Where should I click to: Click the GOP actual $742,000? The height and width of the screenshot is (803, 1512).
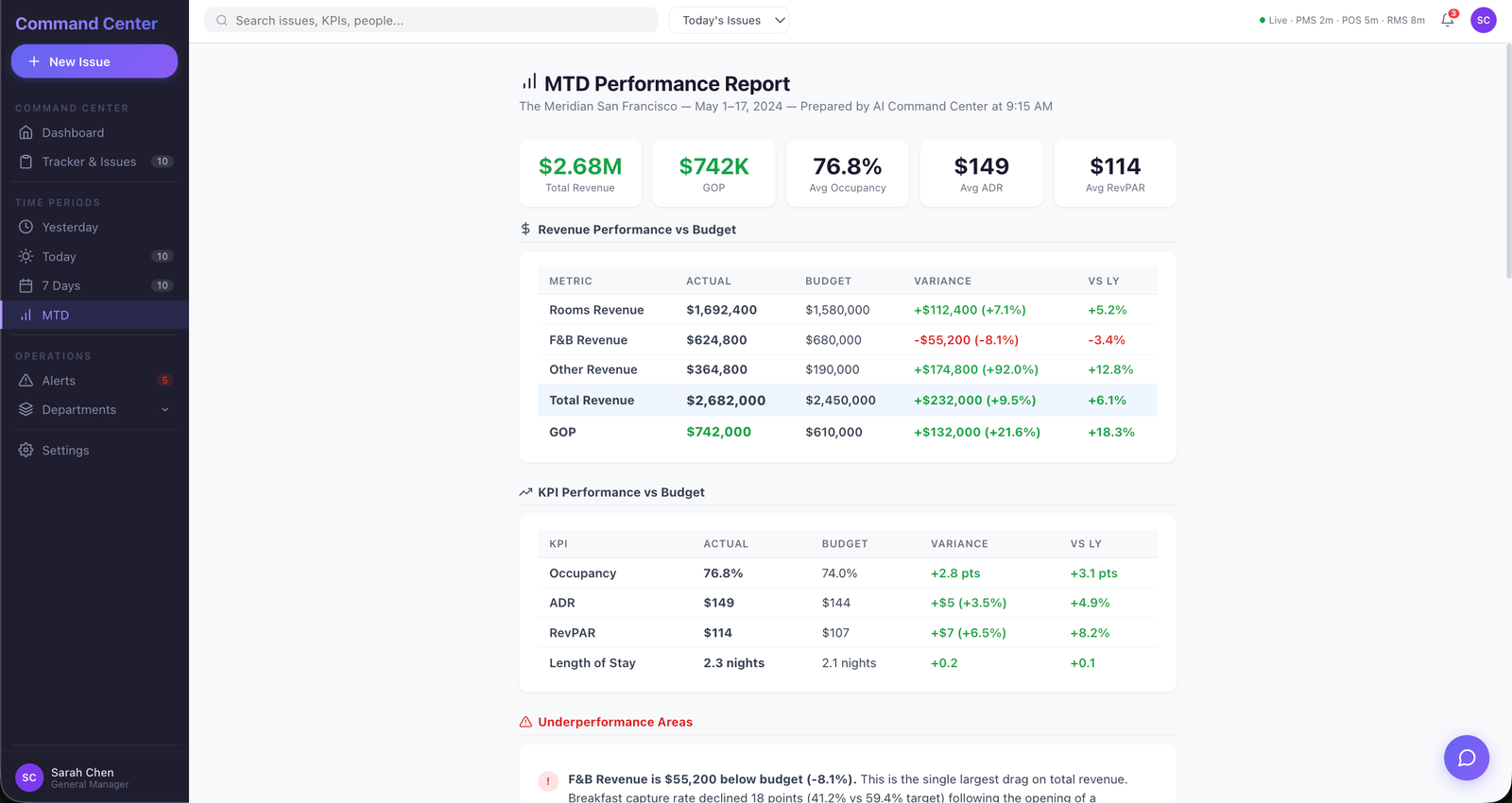click(x=719, y=432)
